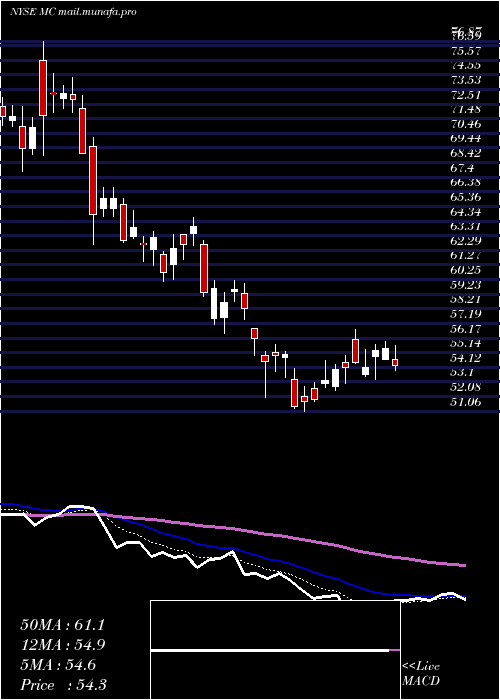Select the 63.31 price axis label
The height and width of the screenshot is (700, 500).
[x=466, y=226]
